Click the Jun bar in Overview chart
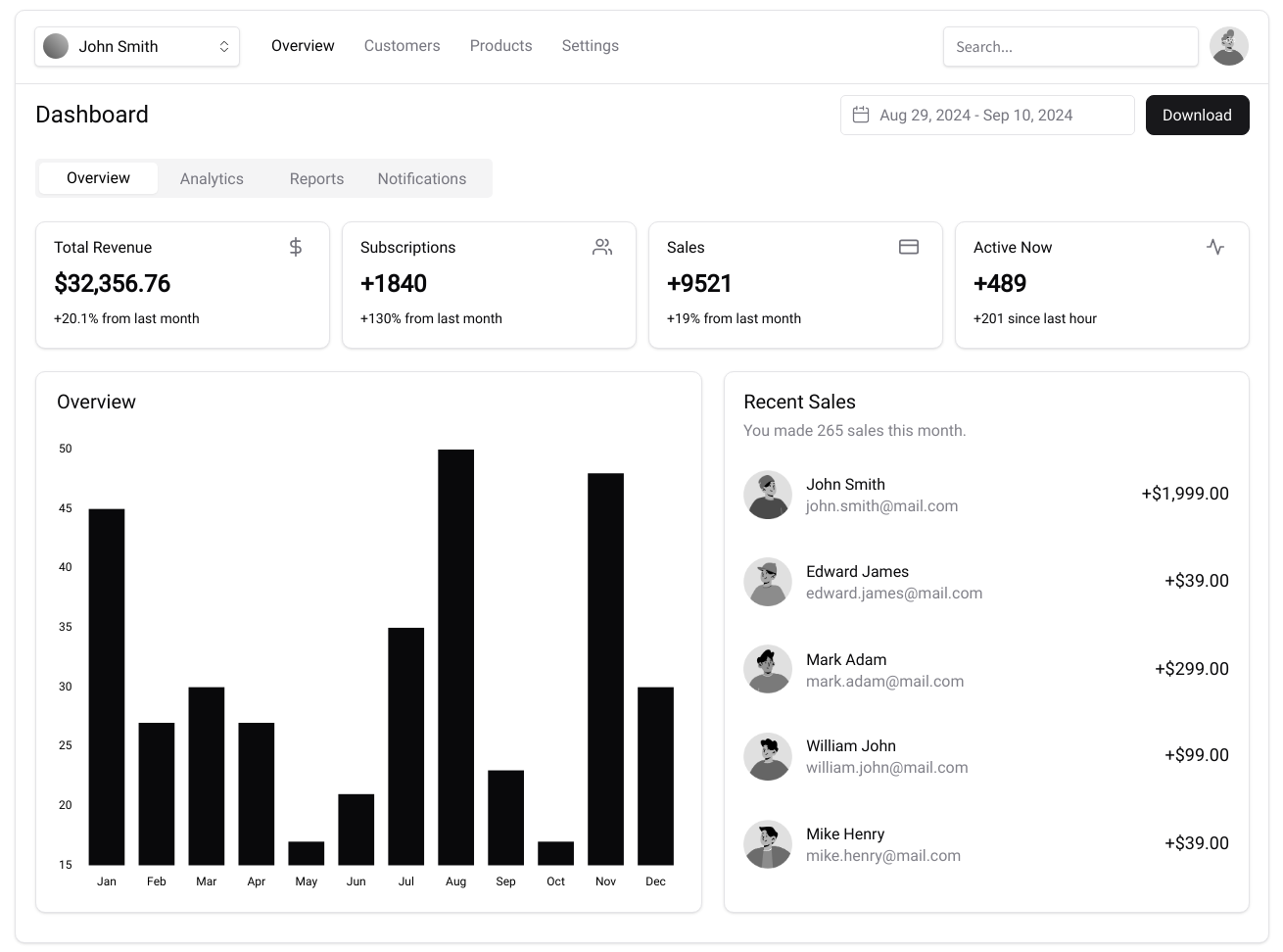Screen dimensions: 1283x952 (x=356, y=830)
